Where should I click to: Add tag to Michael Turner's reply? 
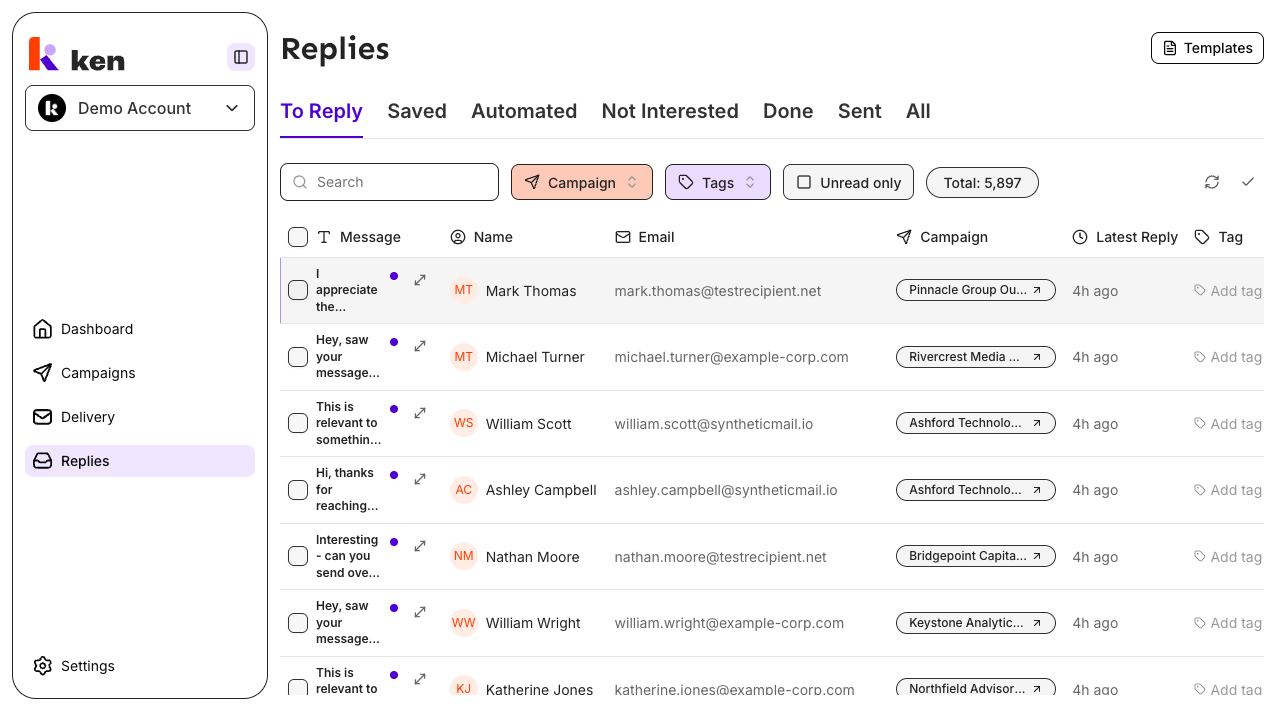tap(1228, 357)
